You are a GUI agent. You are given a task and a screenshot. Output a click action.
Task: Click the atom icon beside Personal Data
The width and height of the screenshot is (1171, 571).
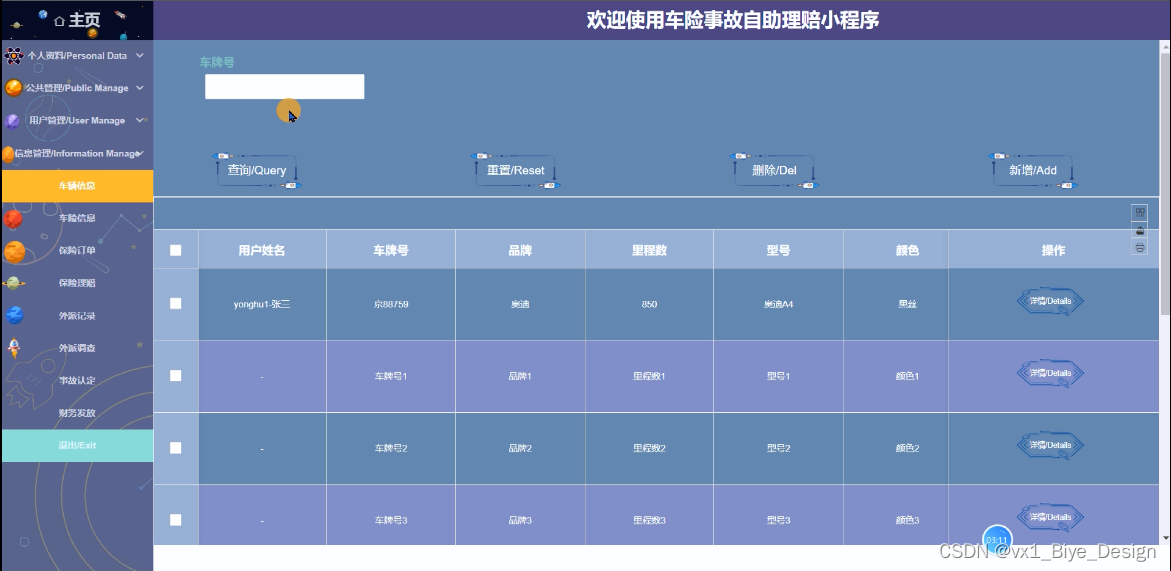pos(13,55)
